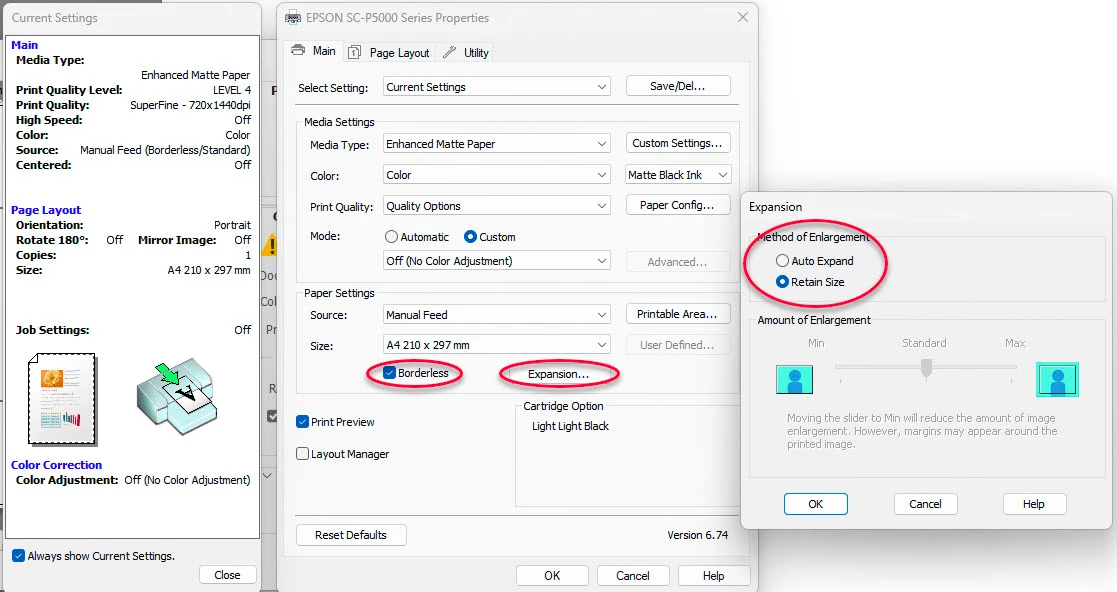Click the disabled User Defined... button
The image size is (1117, 592).
pyautogui.click(x=678, y=345)
